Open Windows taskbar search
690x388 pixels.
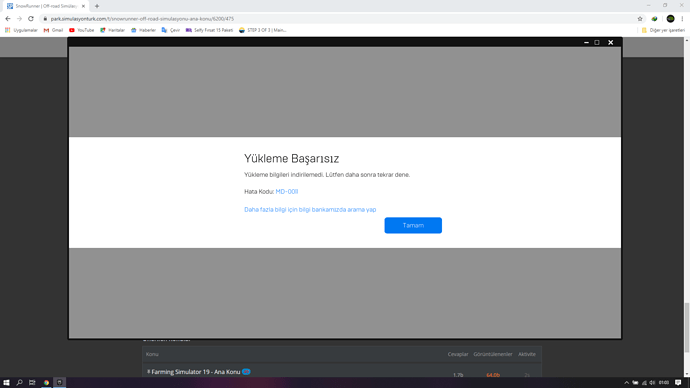[x=19, y=382]
